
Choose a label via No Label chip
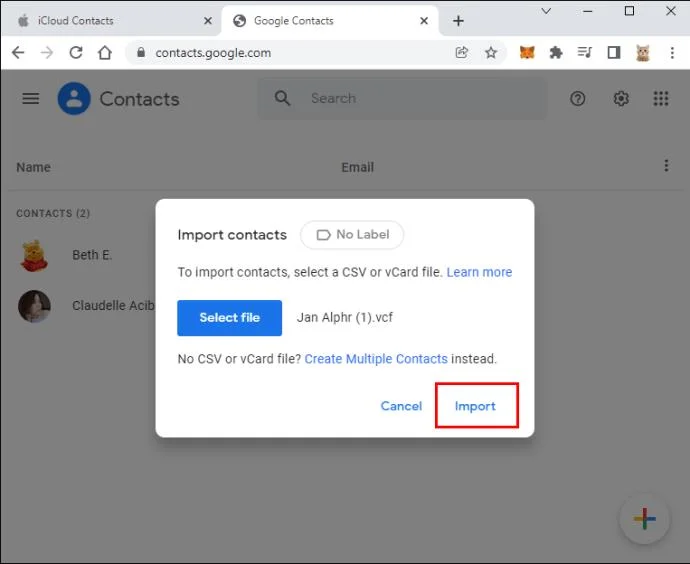pos(352,234)
